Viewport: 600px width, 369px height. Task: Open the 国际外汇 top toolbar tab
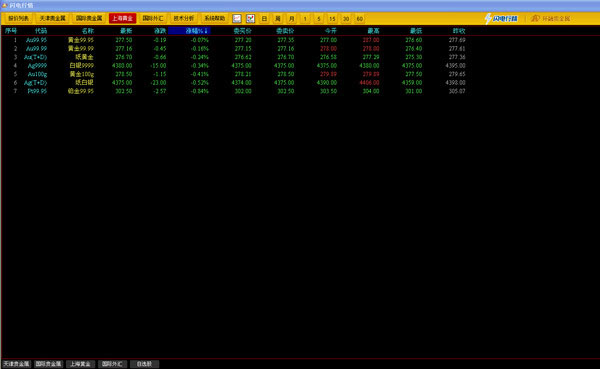153,18
